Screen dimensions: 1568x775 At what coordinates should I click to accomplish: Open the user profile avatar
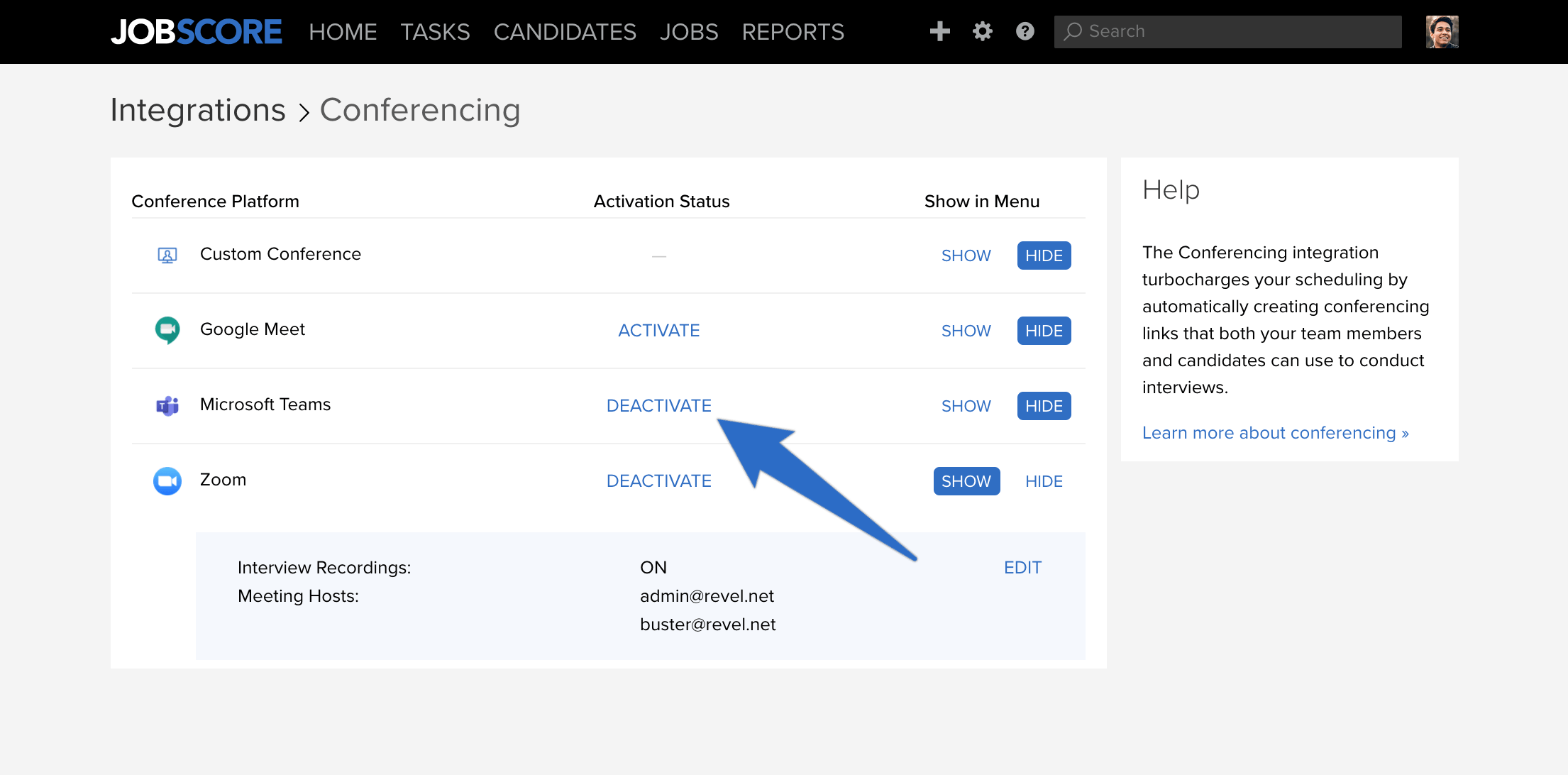tap(1442, 32)
